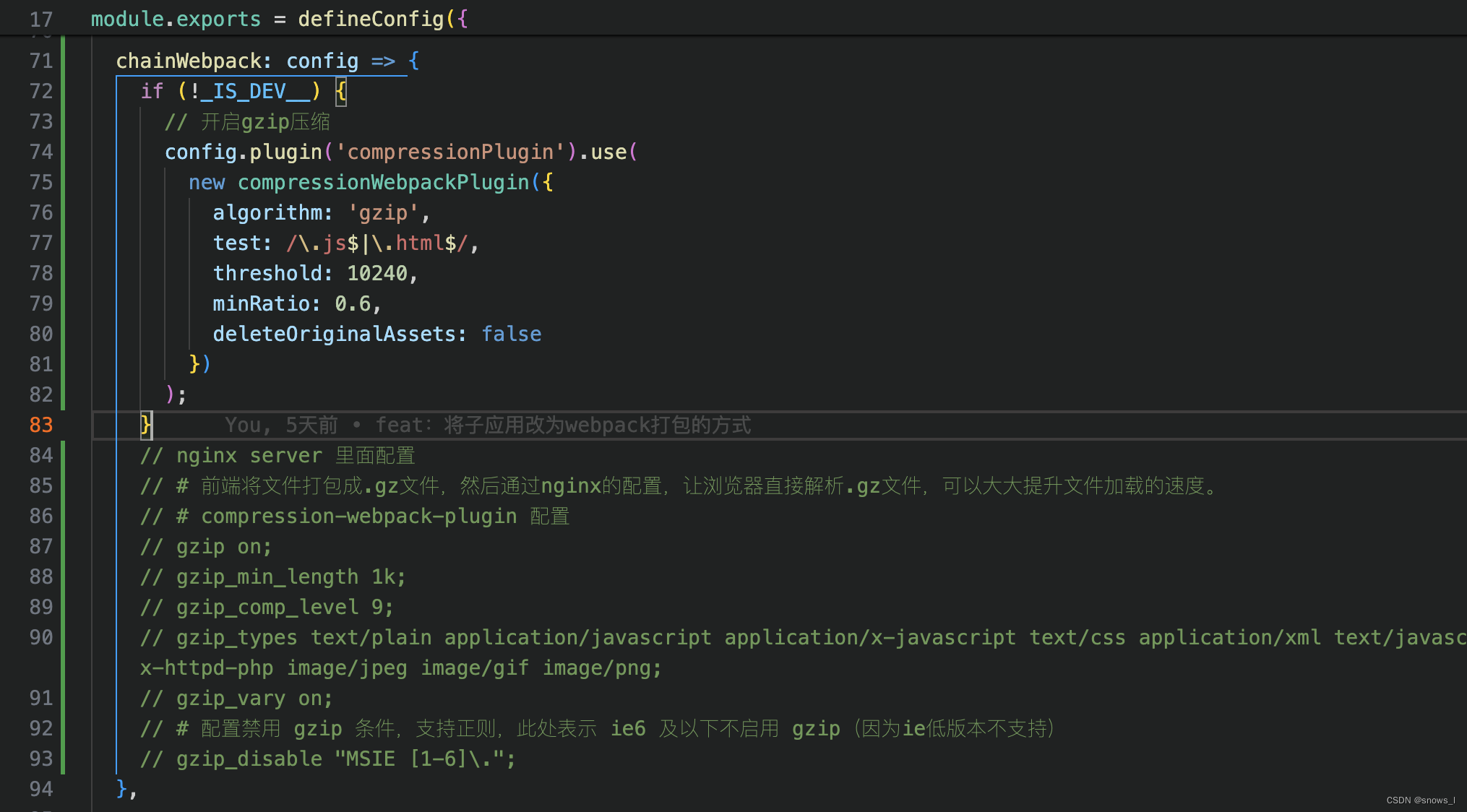Click compressionWebpackPlugin constructor name
The image size is (1467, 812).
(x=383, y=182)
